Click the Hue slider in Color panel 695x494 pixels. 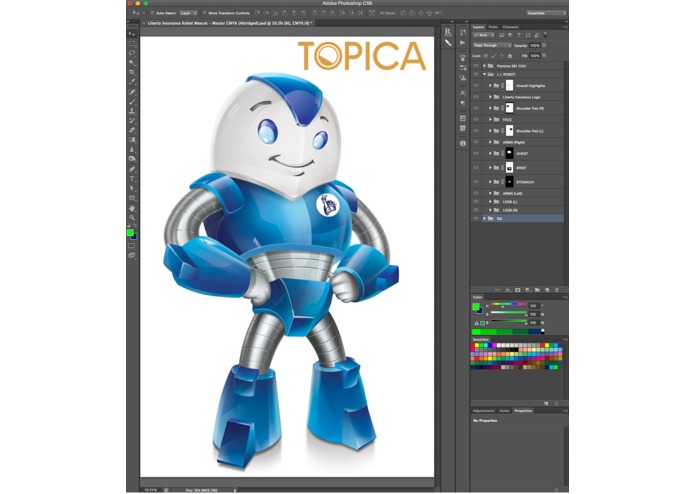click(508, 305)
